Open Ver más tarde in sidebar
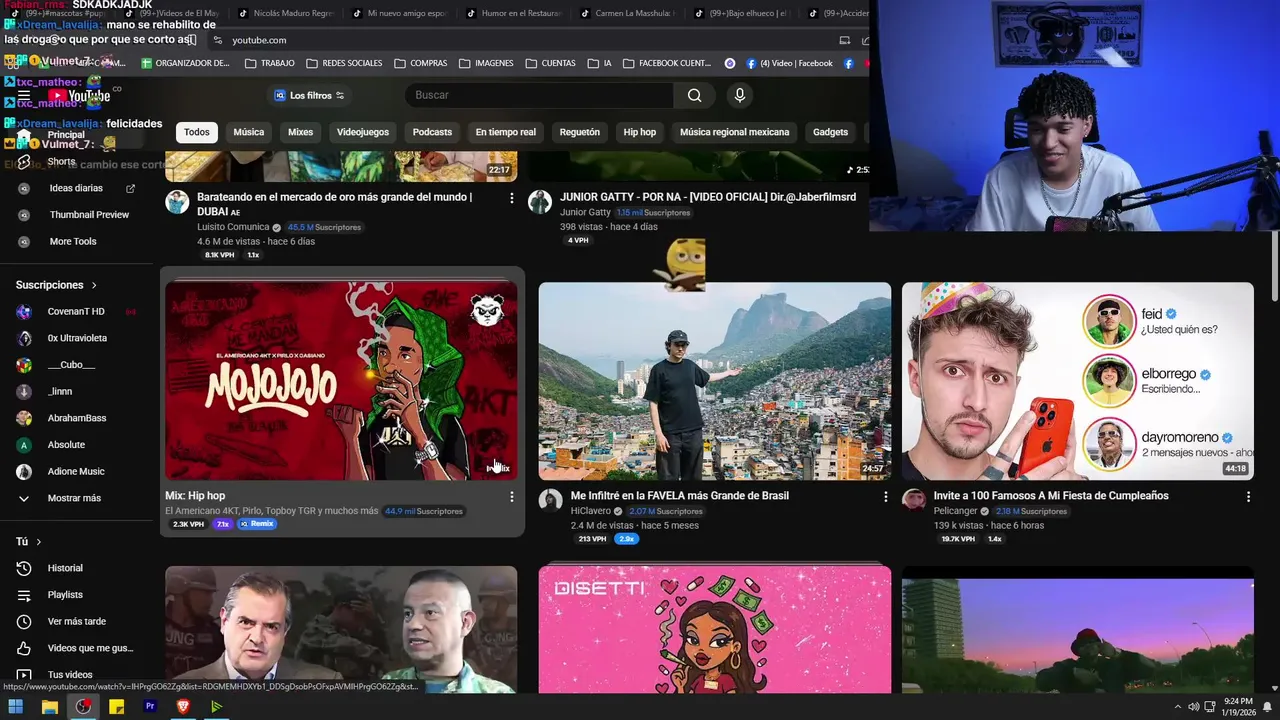1280x720 pixels. [74, 622]
